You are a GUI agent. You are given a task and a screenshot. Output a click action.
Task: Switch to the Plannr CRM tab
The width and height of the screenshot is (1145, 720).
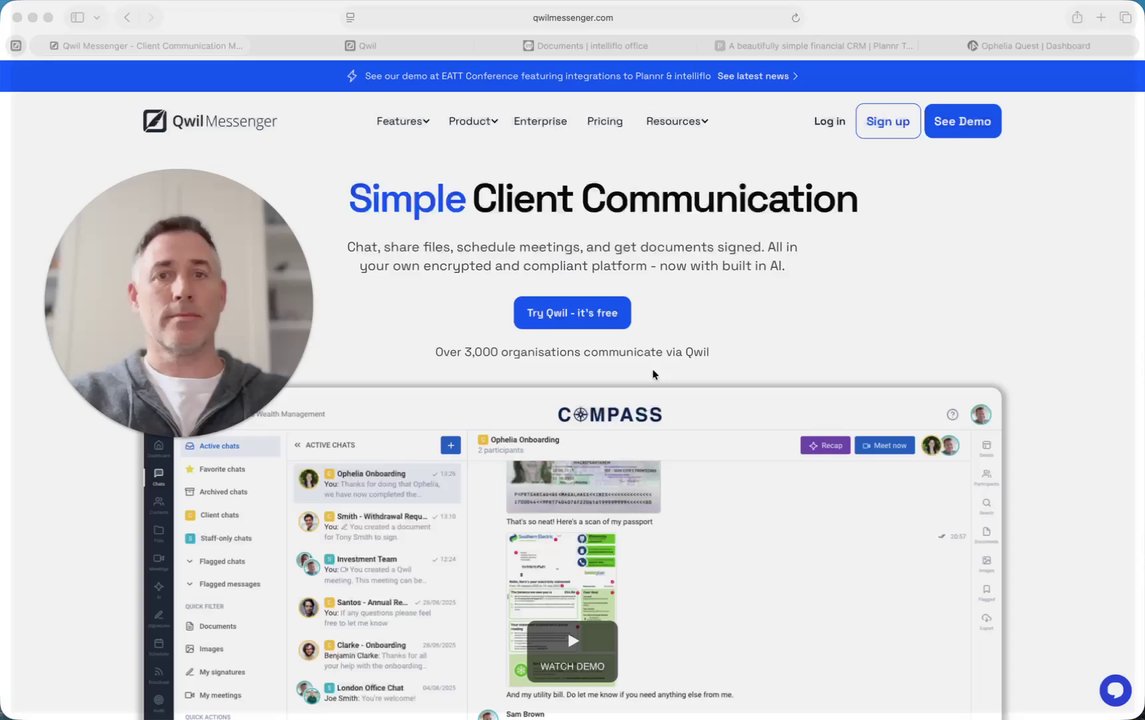(814, 45)
